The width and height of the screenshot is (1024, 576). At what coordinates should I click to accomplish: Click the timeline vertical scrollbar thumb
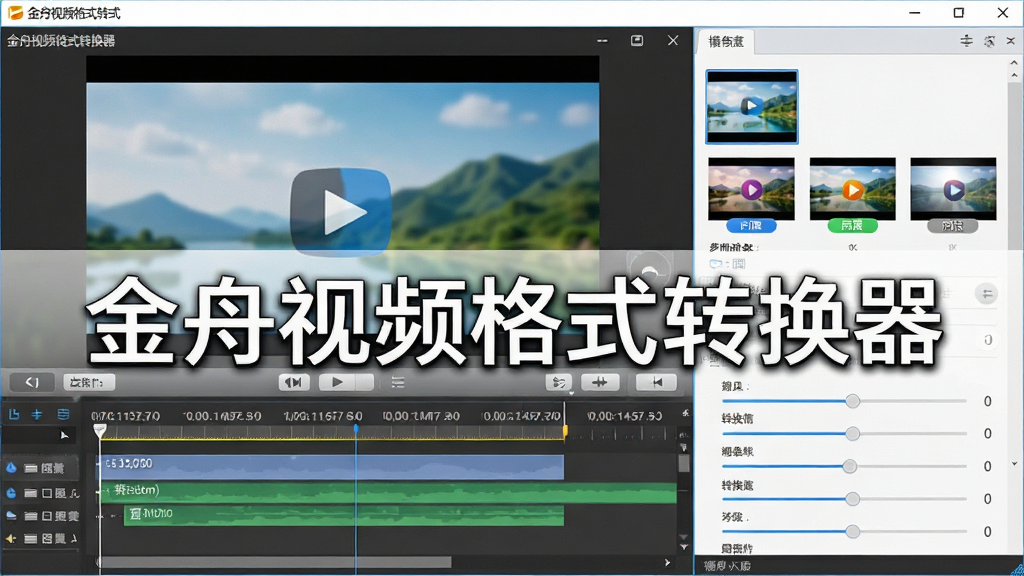tap(684, 463)
